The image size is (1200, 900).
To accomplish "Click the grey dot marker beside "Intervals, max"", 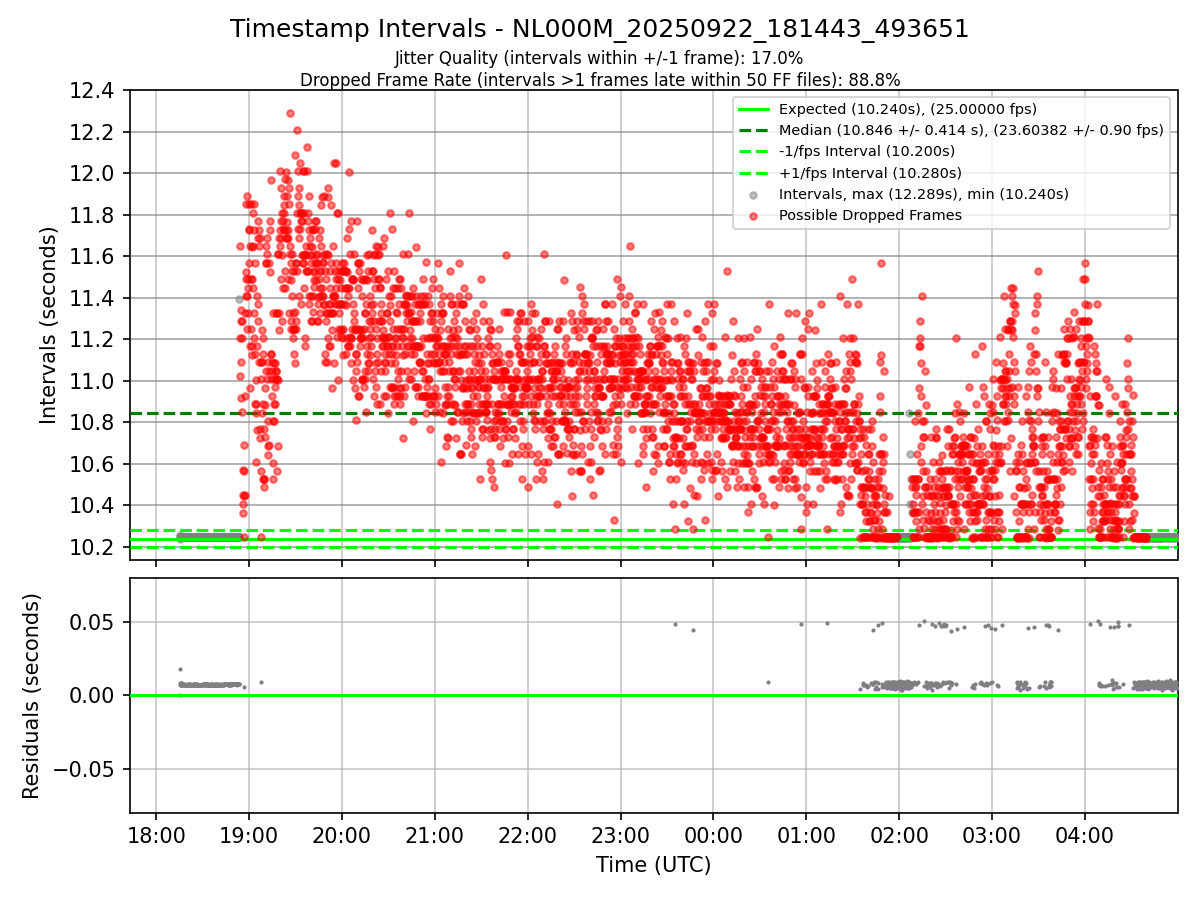I will point(754,195).
